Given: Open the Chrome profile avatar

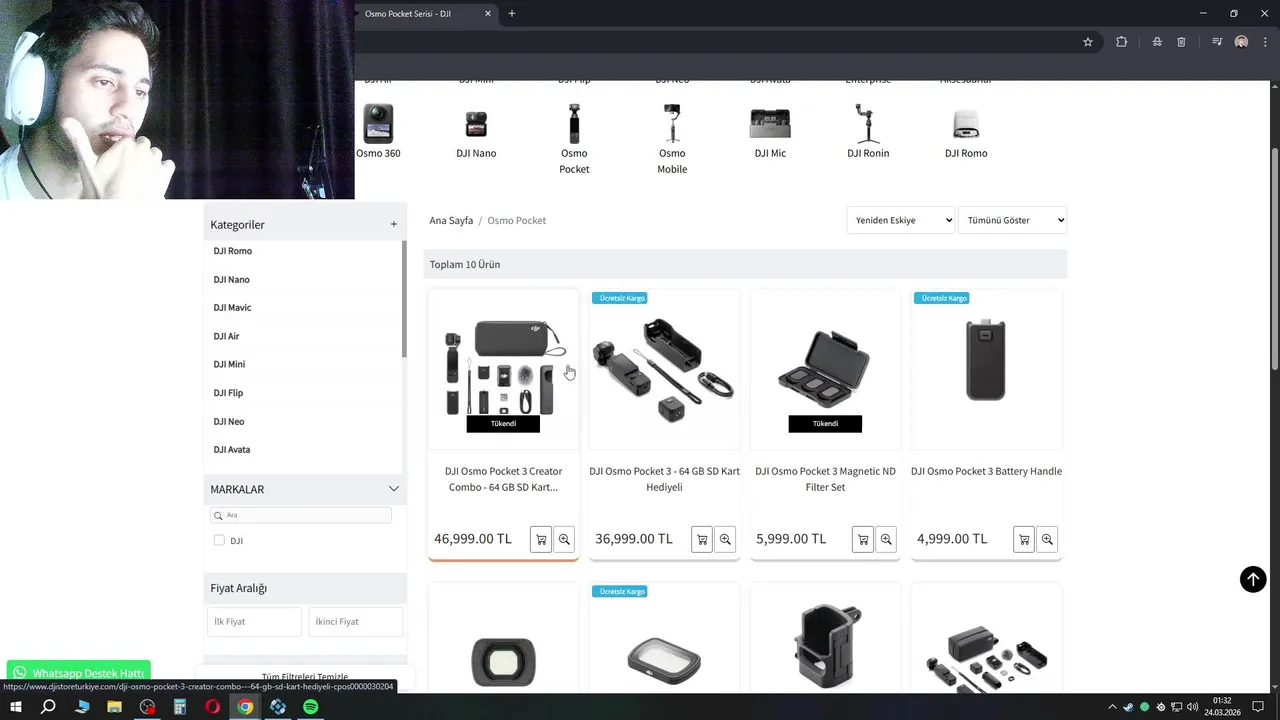Looking at the screenshot, I should (1241, 42).
